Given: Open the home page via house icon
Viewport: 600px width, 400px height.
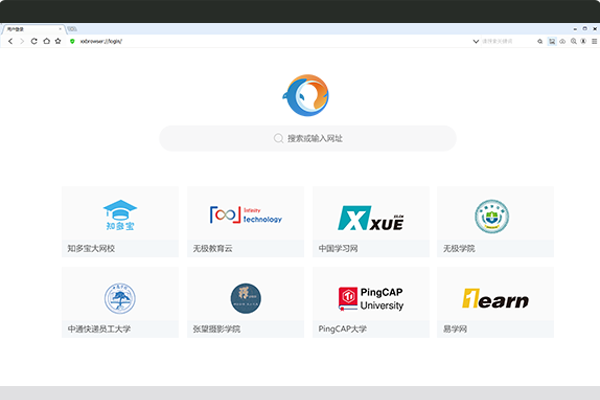Looking at the screenshot, I should coord(46,41).
